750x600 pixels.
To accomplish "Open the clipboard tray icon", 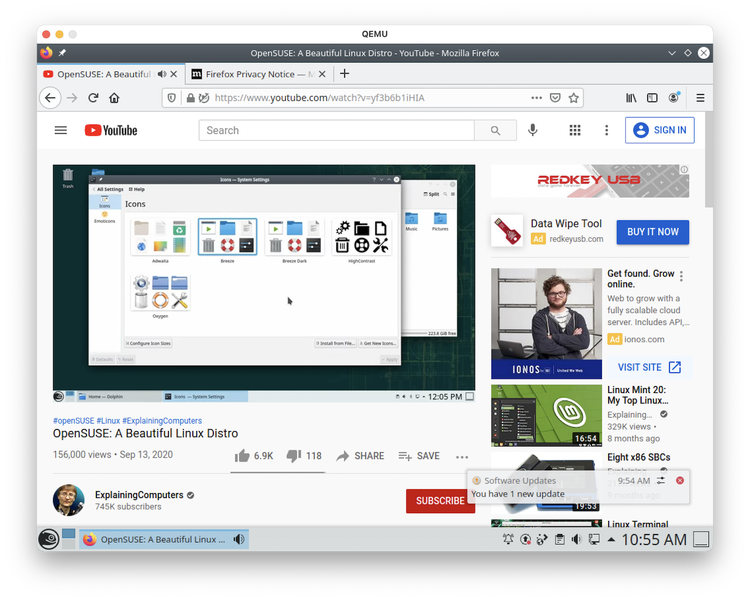I will pos(559,540).
